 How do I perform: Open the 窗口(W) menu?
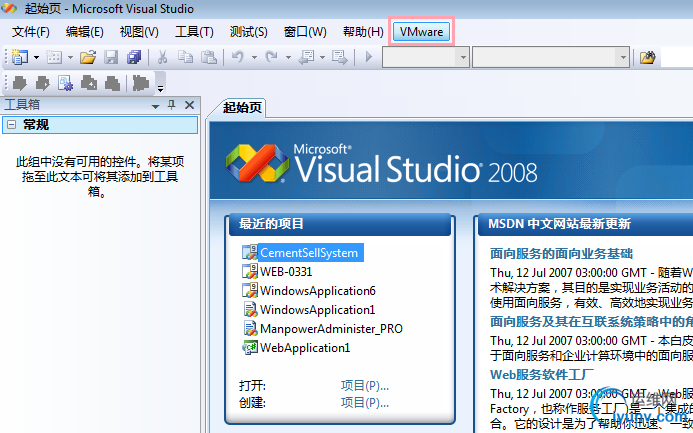tap(305, 32)
